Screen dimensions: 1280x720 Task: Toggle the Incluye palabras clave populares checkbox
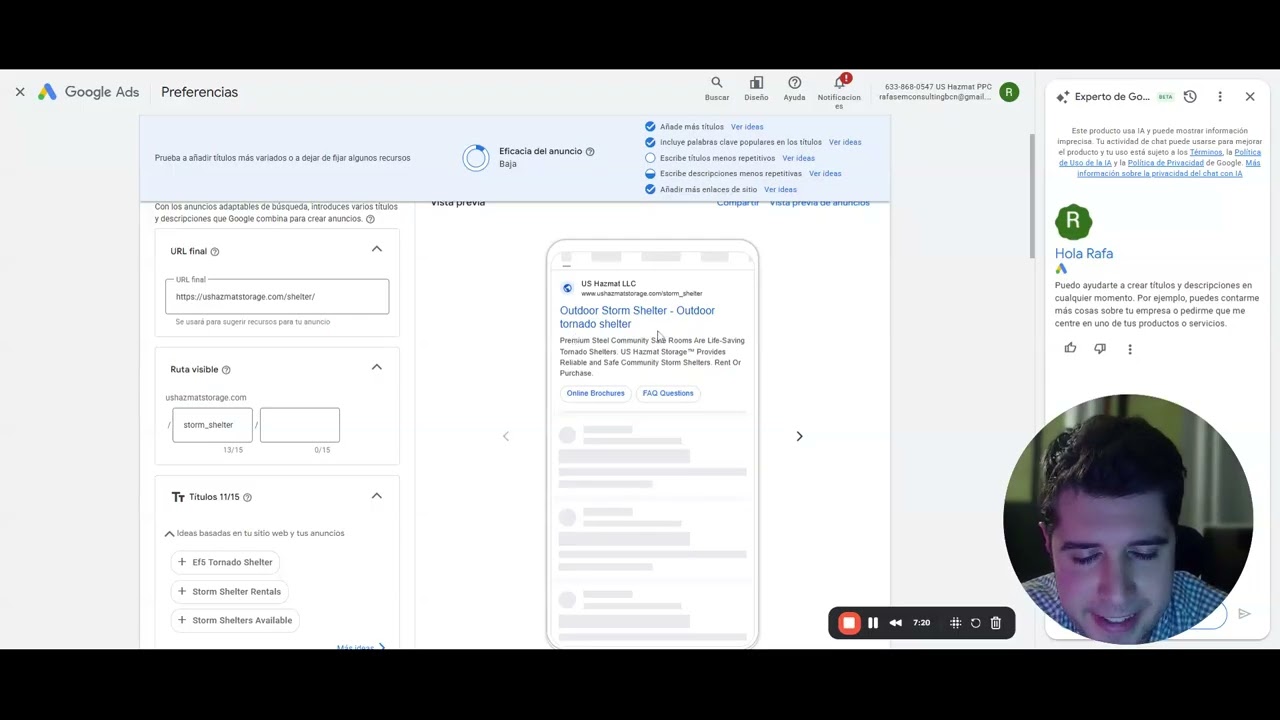[x=650, y=142]
